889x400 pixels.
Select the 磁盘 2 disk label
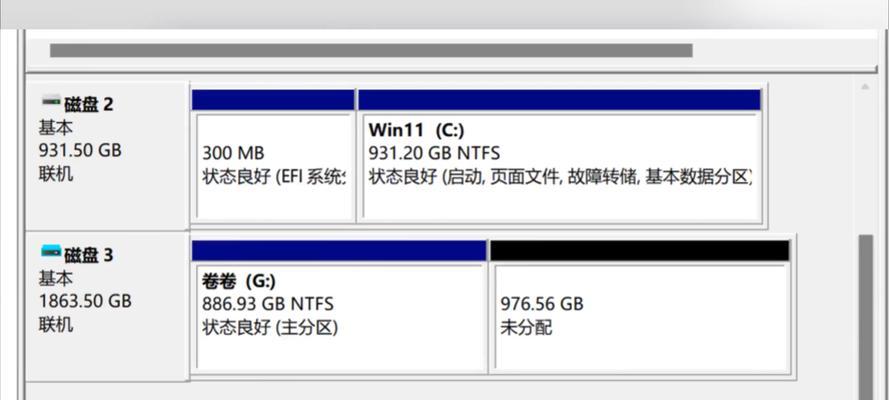pos(88,105)
